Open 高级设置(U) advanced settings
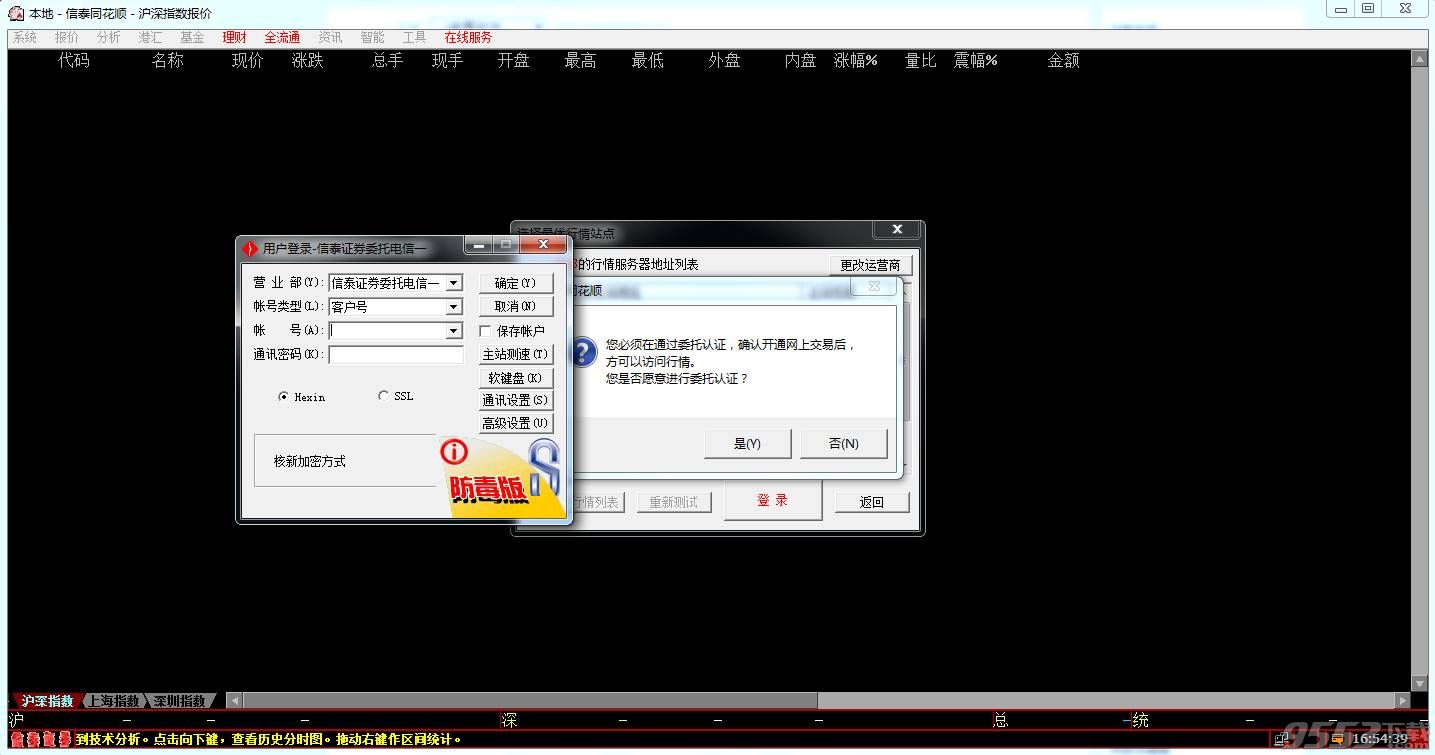 pyautogui.click(x=516, y=423)
